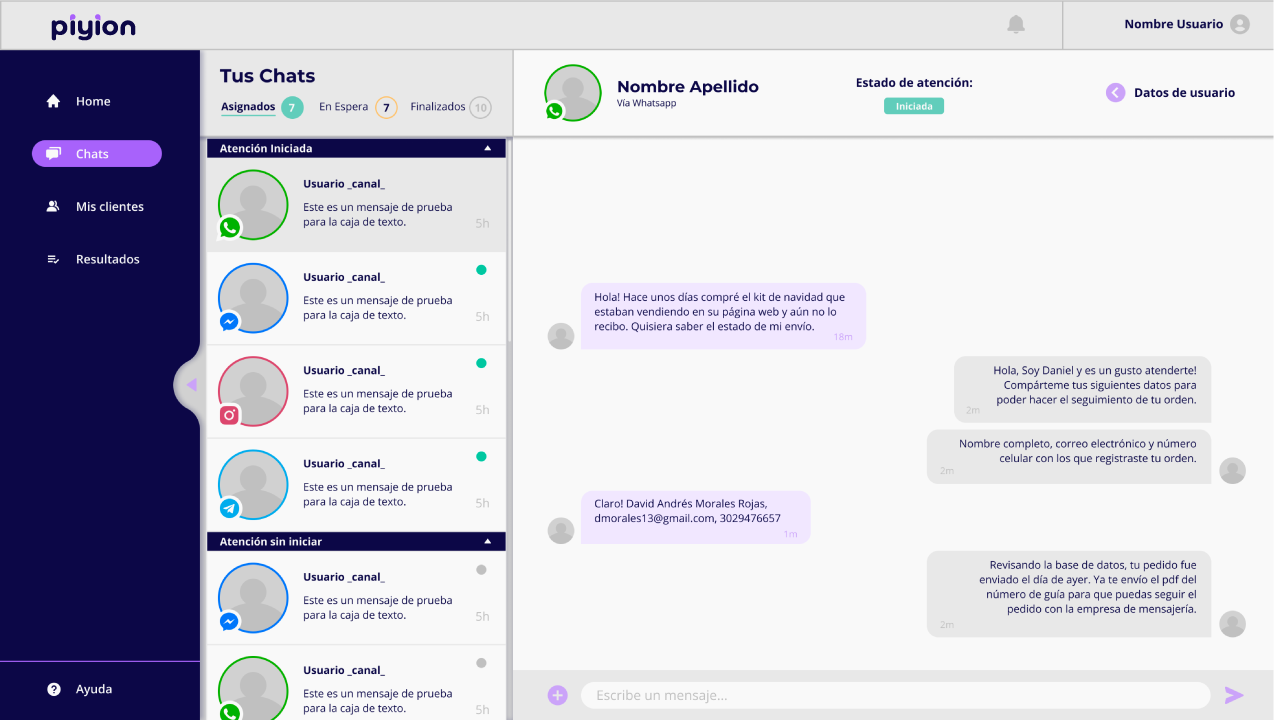Select Chats in the sidebar
1279x720 pixels.
[x=97, y=154]
